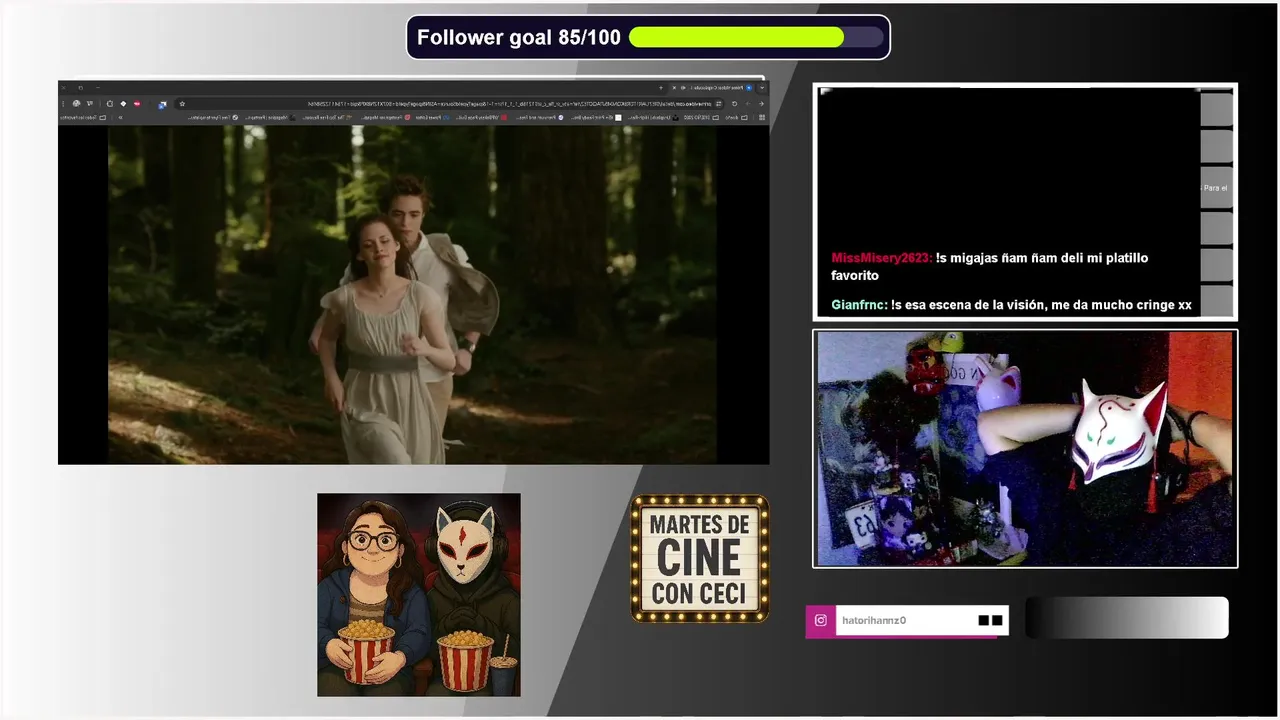Click the bookmark star in mirrored address bar
Viewport: 1280px width, 720px height.
182,104
